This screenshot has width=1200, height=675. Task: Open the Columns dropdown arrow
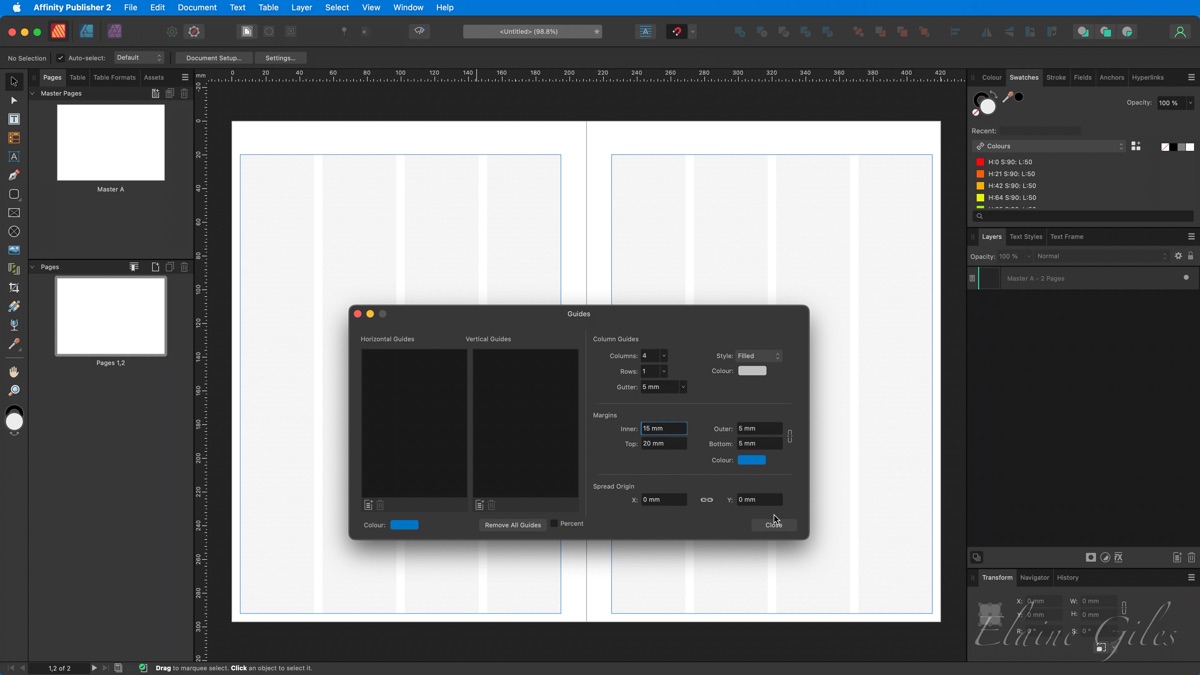click(663, 356)
